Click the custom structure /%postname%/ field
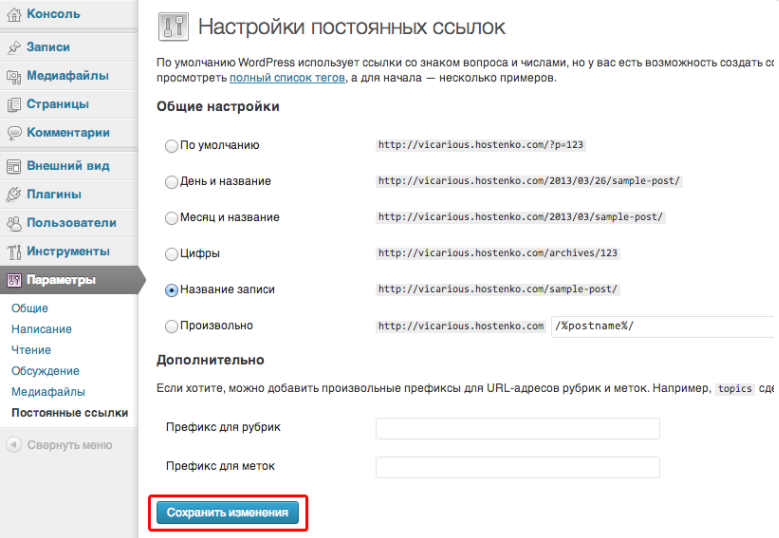The image size is (779, 538). 663,326
